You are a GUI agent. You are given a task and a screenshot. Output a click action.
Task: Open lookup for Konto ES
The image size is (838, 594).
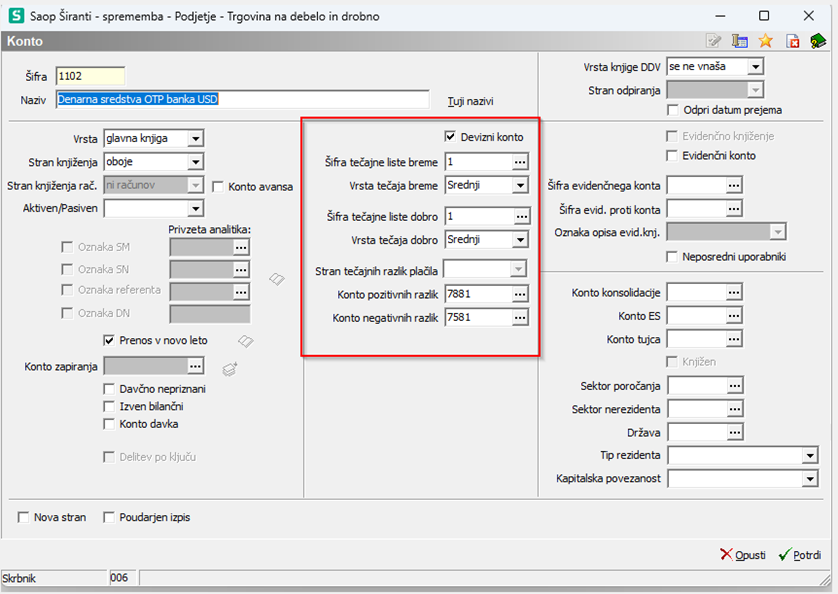[734, 316]
